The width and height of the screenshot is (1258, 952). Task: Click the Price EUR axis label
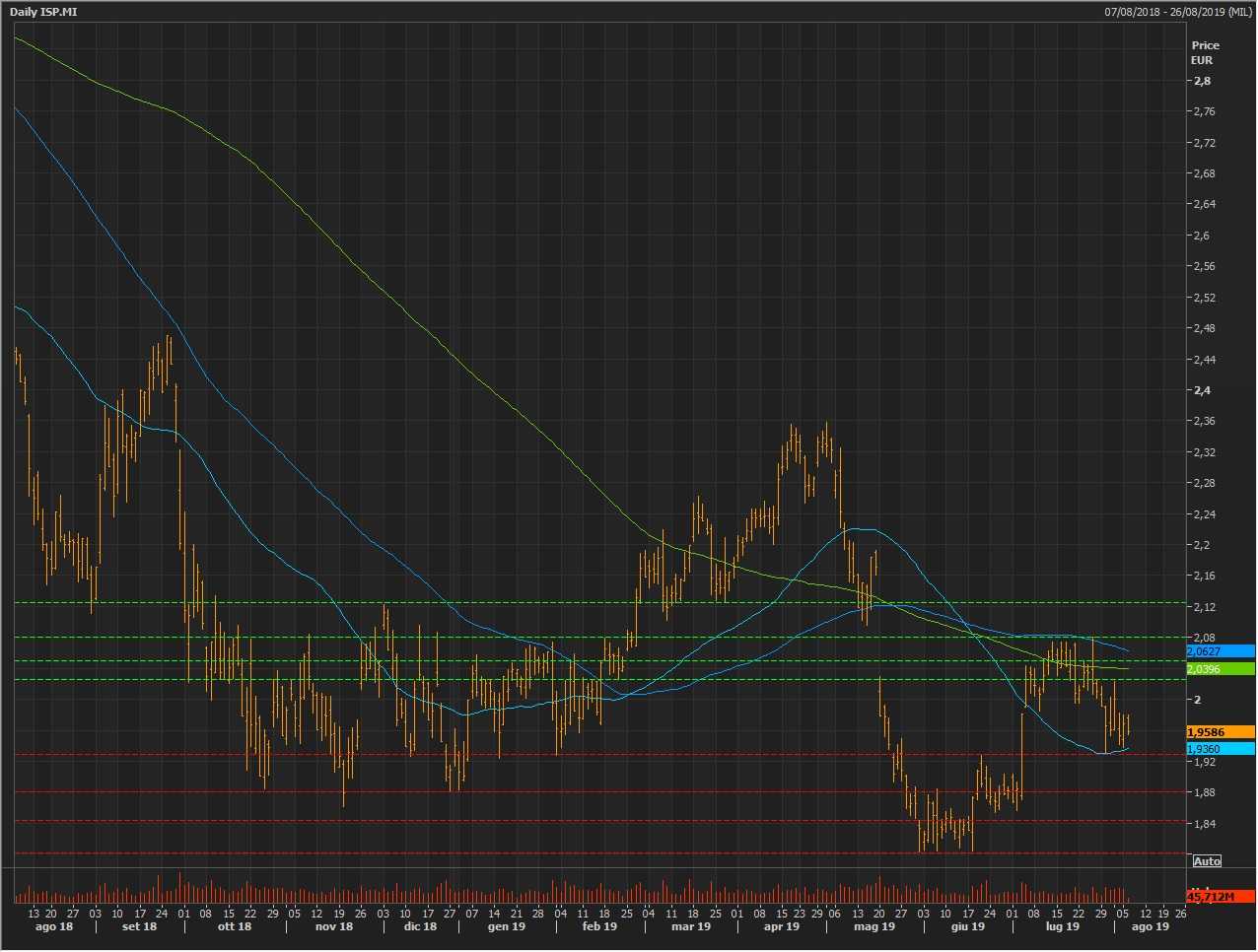click(1205, 52)
